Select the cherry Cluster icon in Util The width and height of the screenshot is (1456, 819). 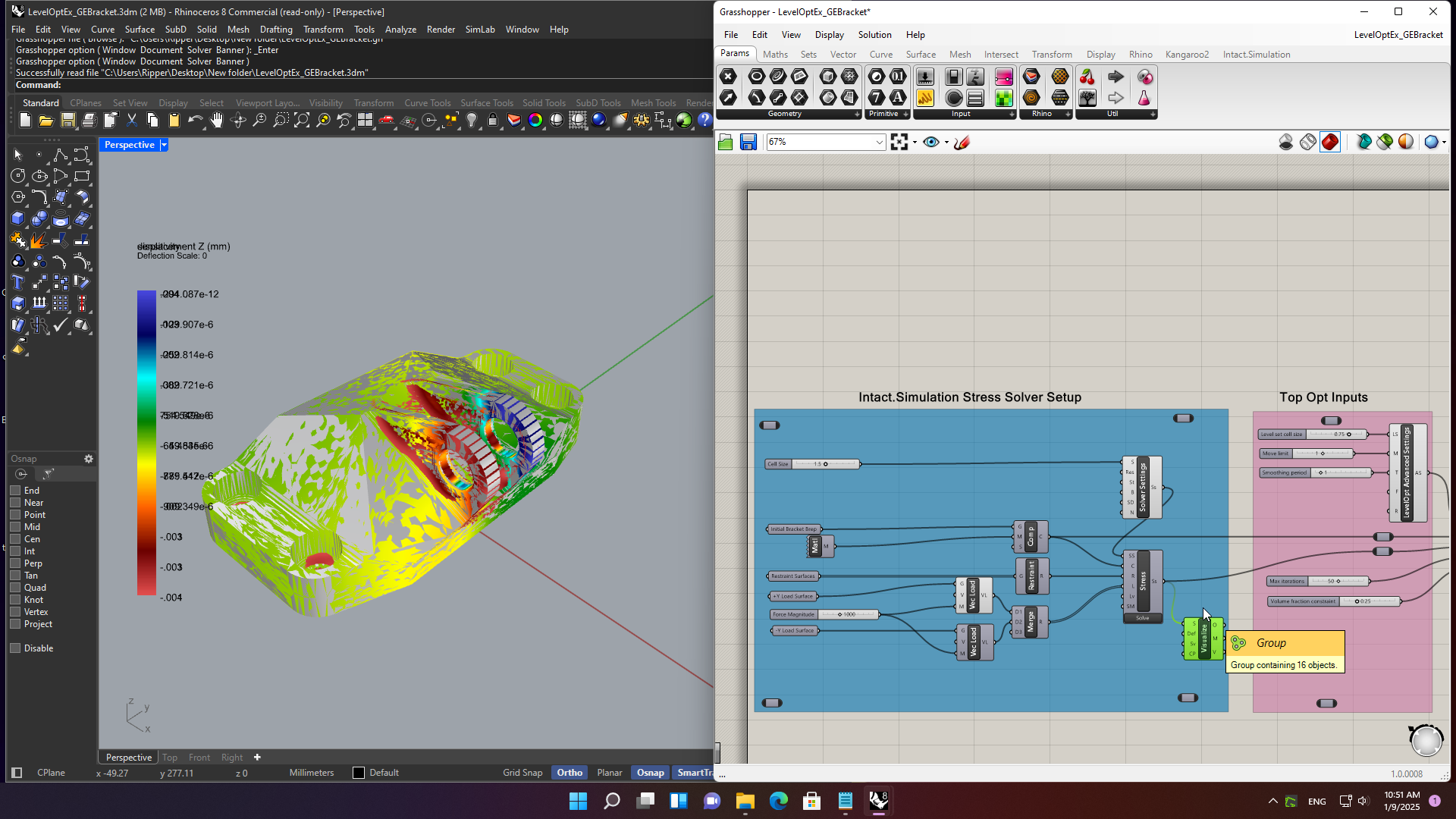click(x=1087, y=77)
